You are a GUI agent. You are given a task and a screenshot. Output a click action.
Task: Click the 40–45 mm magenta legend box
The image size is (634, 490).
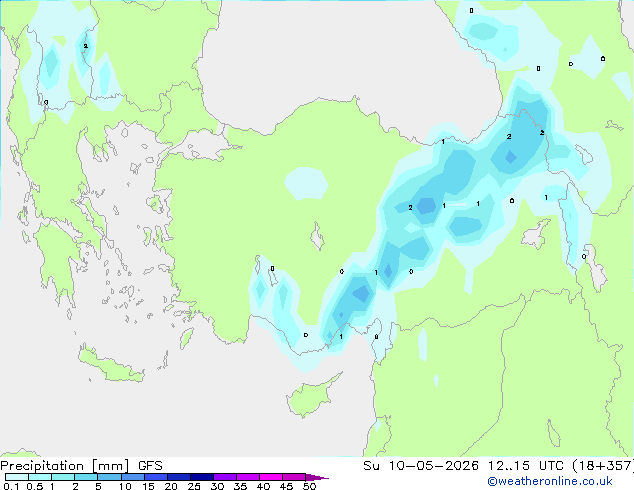tap(271, 477)
